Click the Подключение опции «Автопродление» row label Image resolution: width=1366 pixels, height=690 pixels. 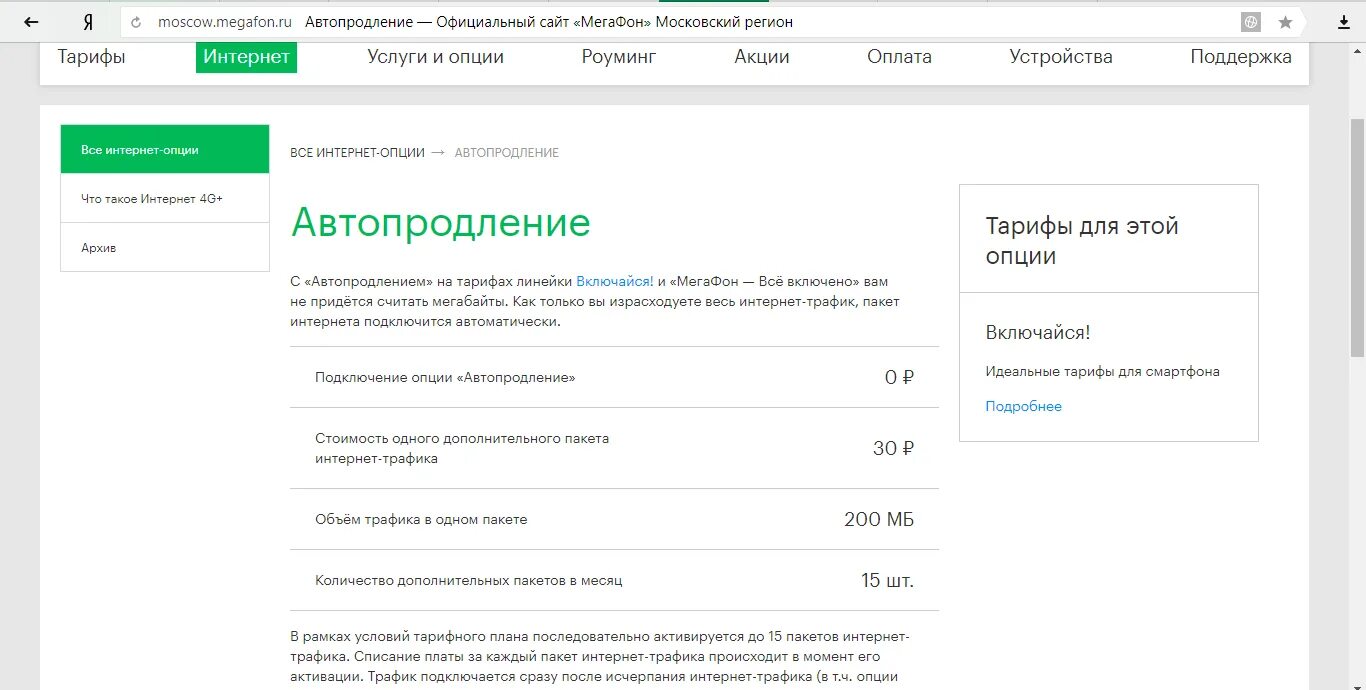point(445,378)
